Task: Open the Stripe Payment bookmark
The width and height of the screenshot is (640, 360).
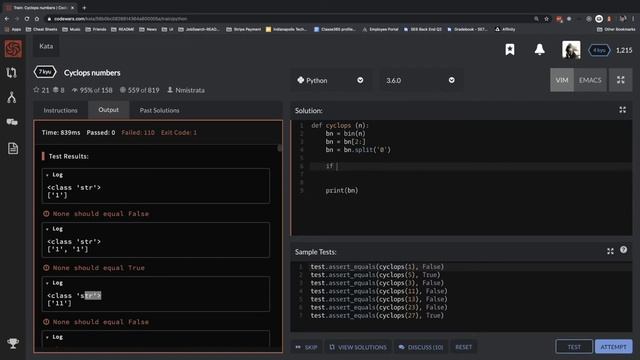Action: click(243, 29)
